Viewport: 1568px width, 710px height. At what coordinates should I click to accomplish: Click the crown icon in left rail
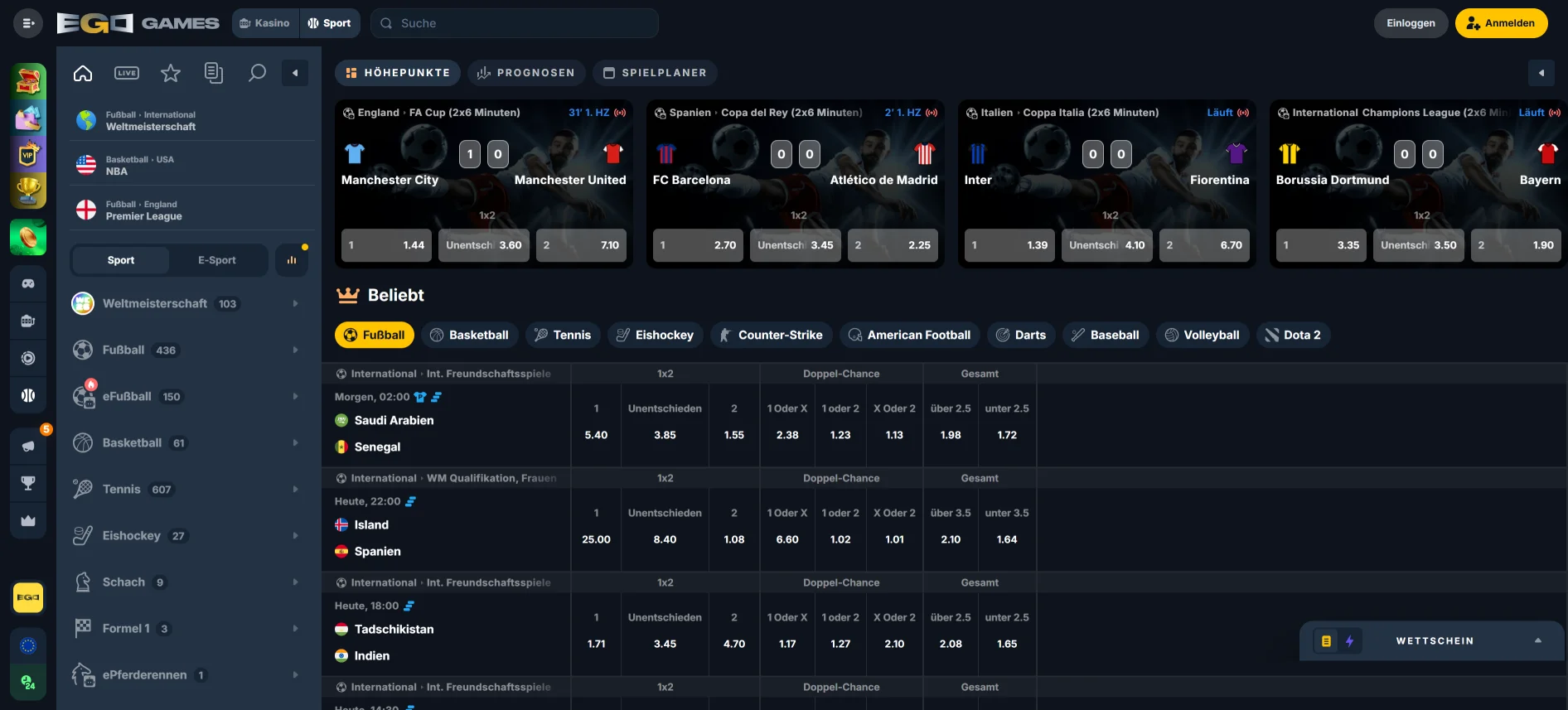pos(28,521)
